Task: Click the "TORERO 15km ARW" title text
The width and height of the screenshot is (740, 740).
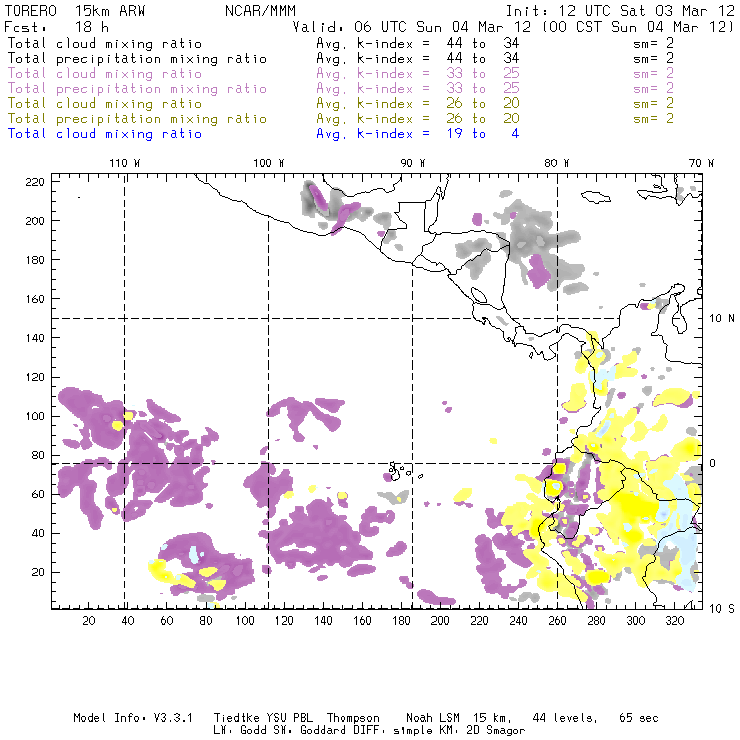Action: tap(75, 11)
